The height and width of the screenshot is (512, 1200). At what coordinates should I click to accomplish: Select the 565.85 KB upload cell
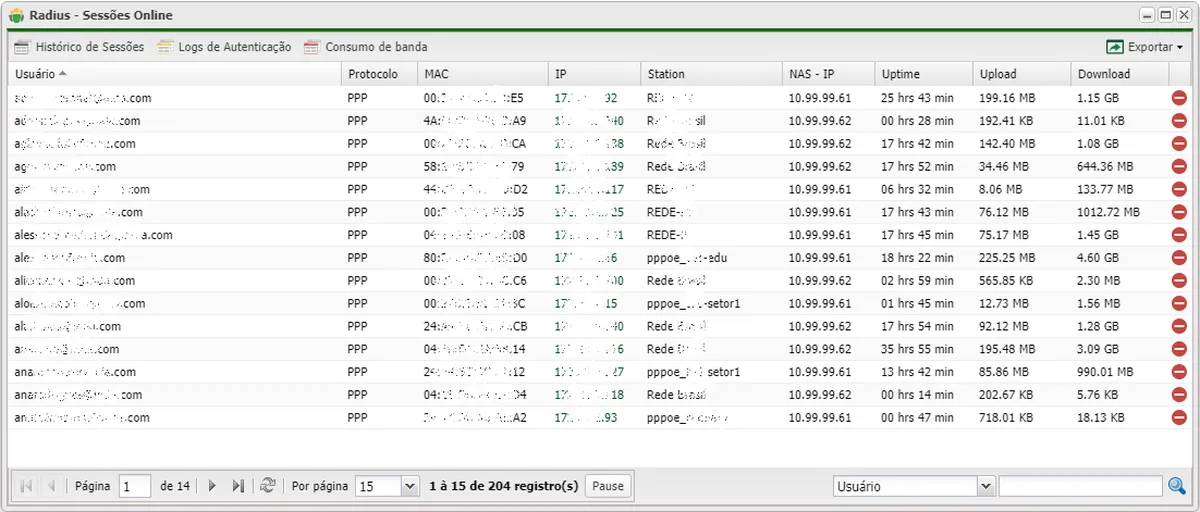point(1021,281)
